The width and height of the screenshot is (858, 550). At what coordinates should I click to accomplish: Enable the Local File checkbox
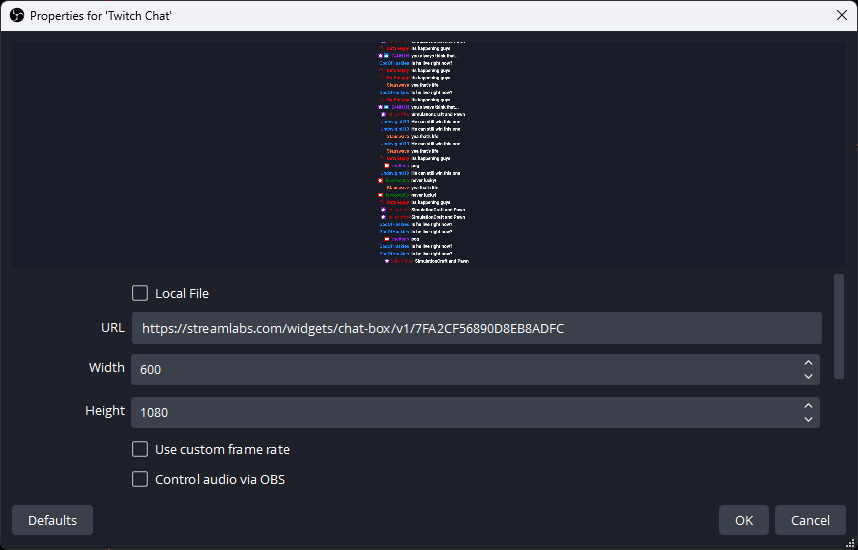click(140, 293)
